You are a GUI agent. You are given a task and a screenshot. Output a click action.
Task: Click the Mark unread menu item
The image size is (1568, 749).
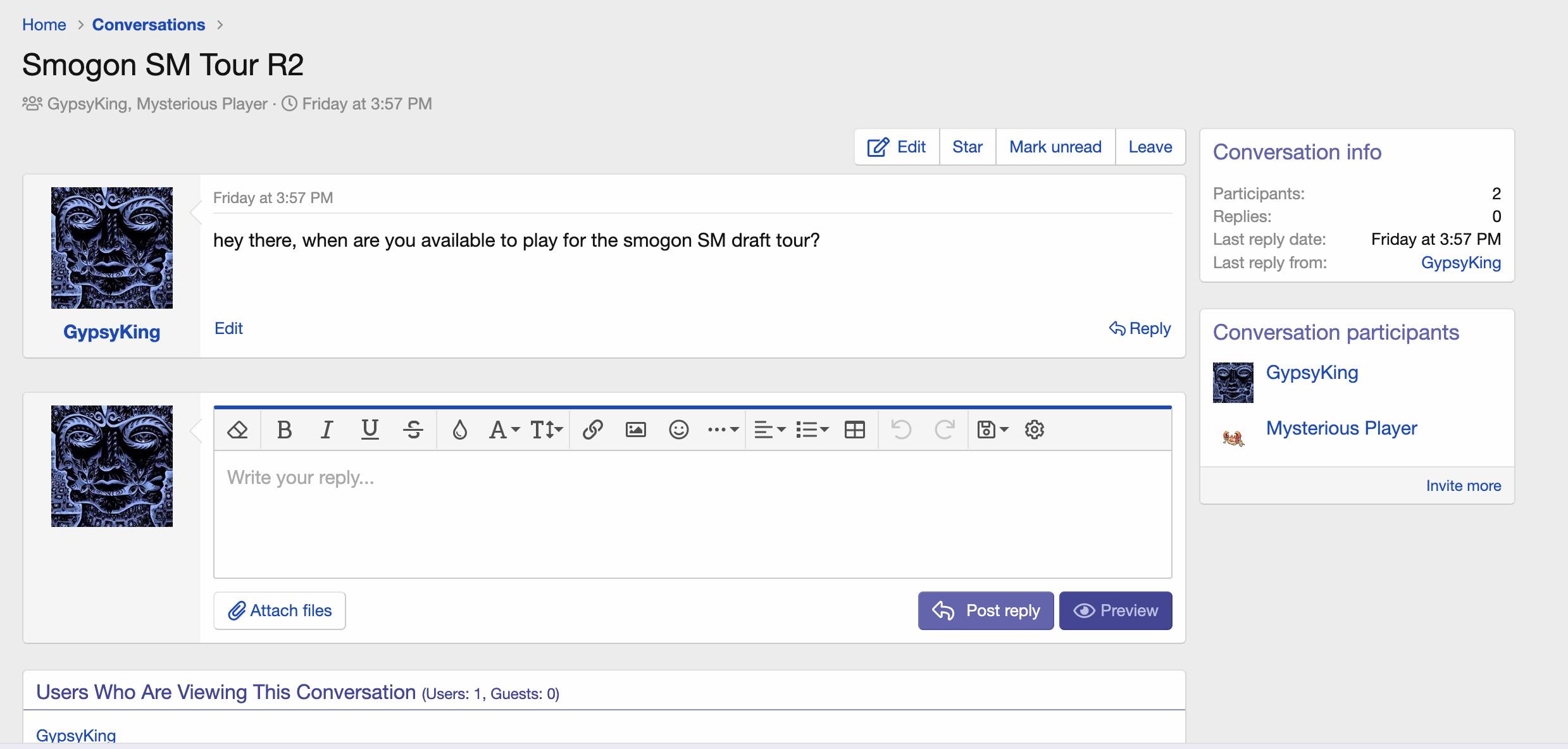coord(1055,147)
